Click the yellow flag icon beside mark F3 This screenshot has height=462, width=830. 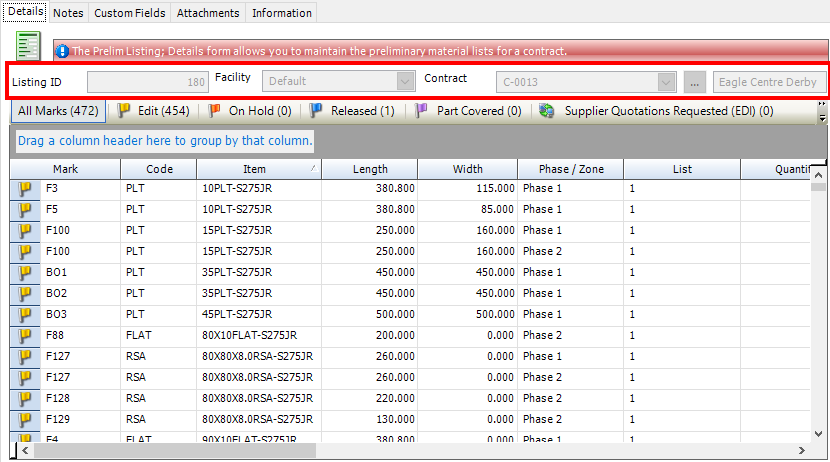point(25,189)
